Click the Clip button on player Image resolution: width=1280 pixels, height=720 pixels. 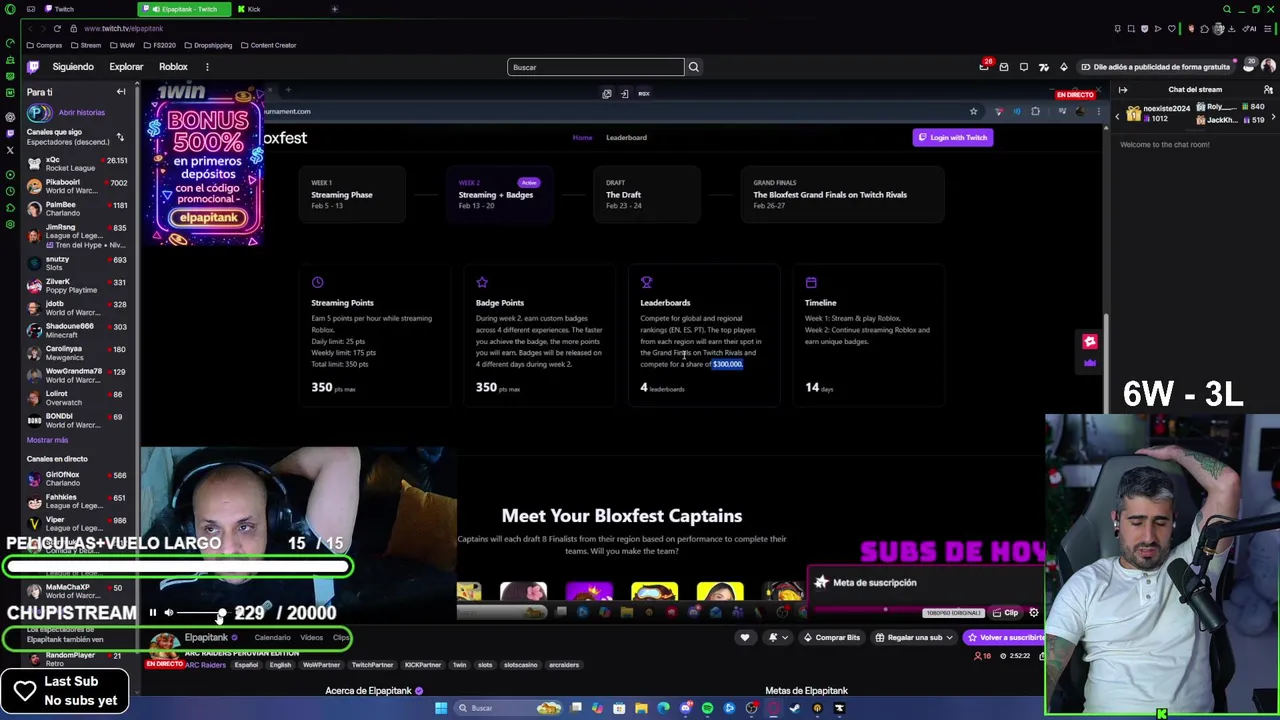click(1006, 613)
